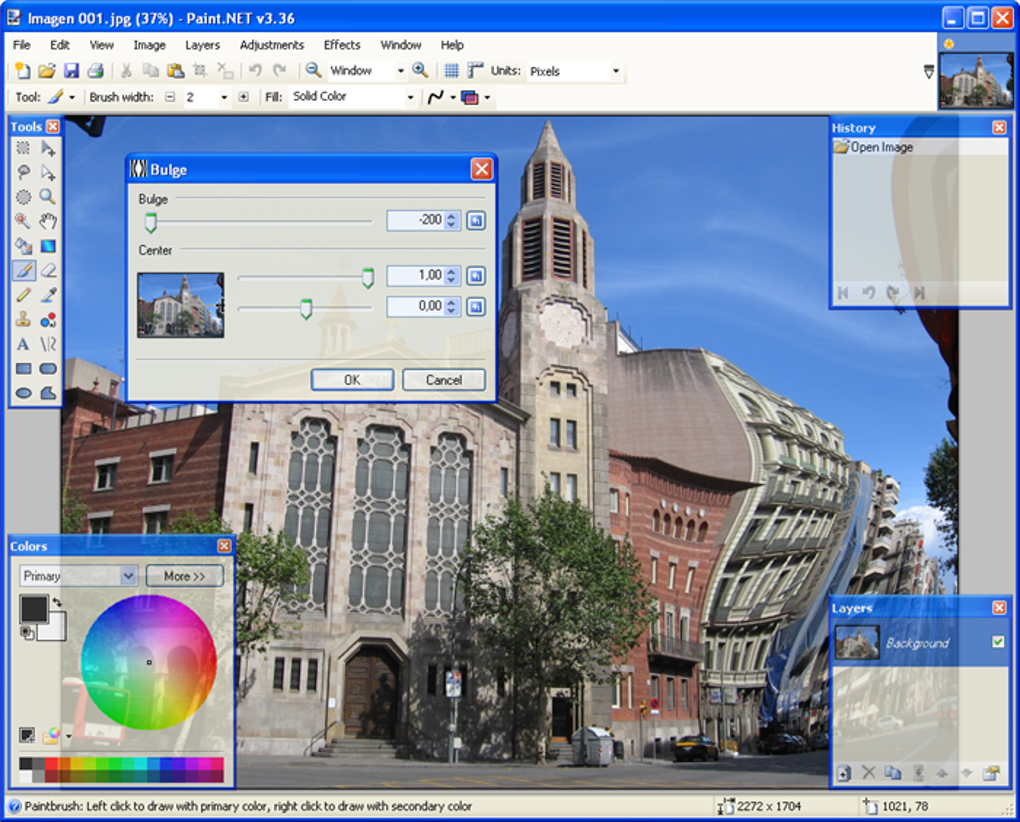Click OK in the Bulge dialog
The image size is (1020, 822).
(352, 380)
